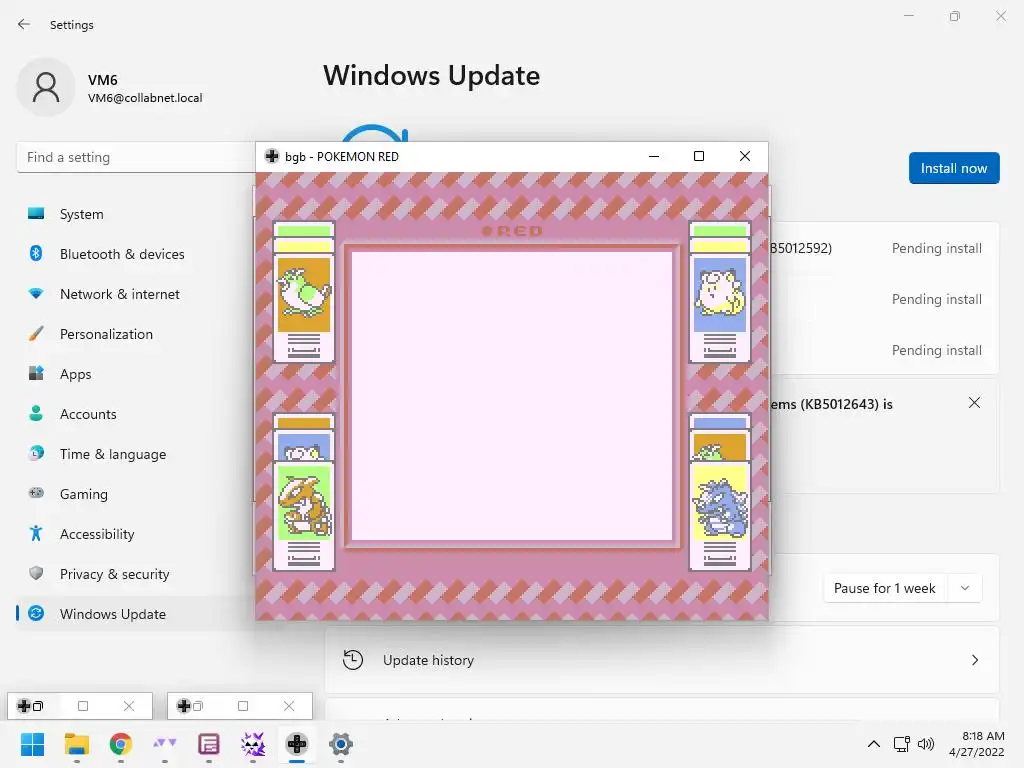Open the purple notes app in the taskbar
Screen dimensions: 1024x768
coord(208,744)
